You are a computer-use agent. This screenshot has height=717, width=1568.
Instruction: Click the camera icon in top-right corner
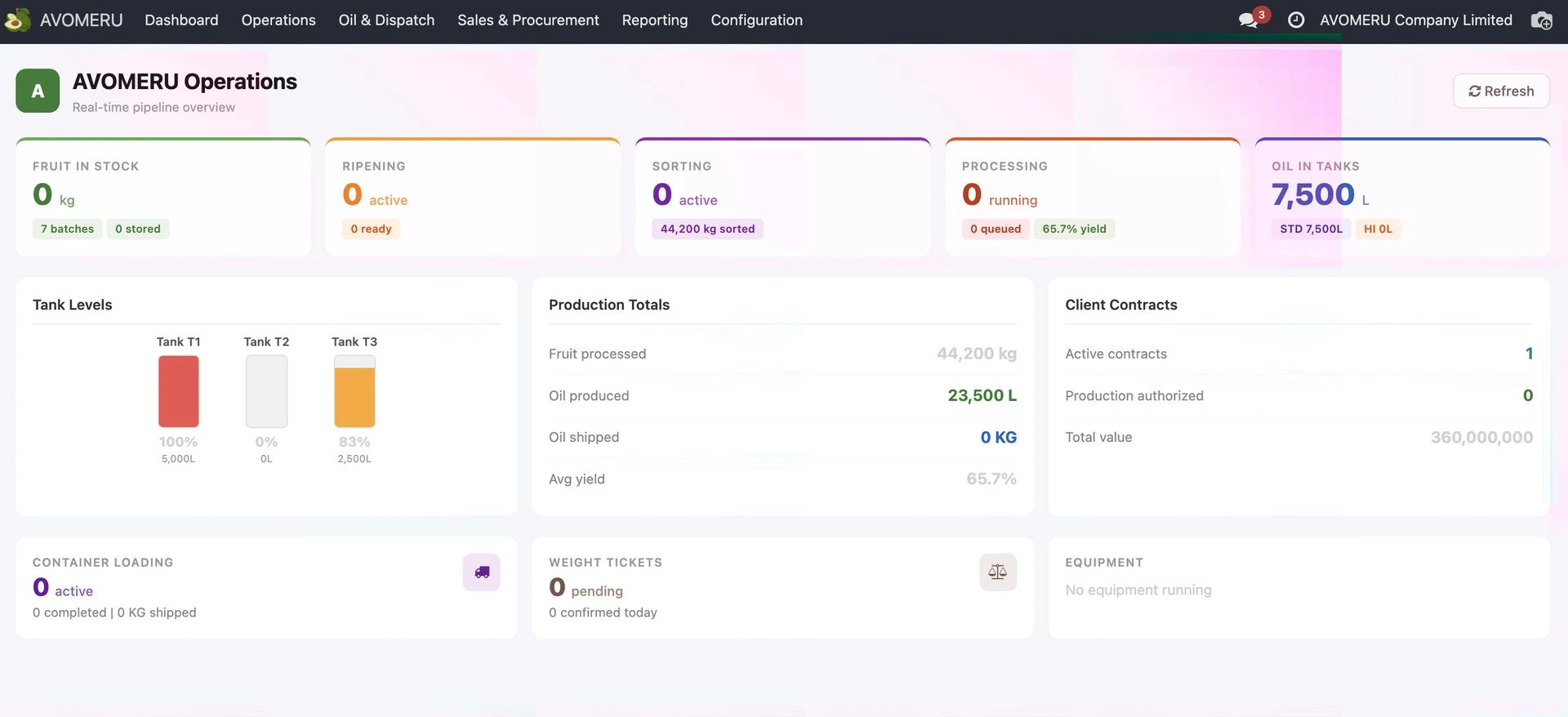(1541, 20)
